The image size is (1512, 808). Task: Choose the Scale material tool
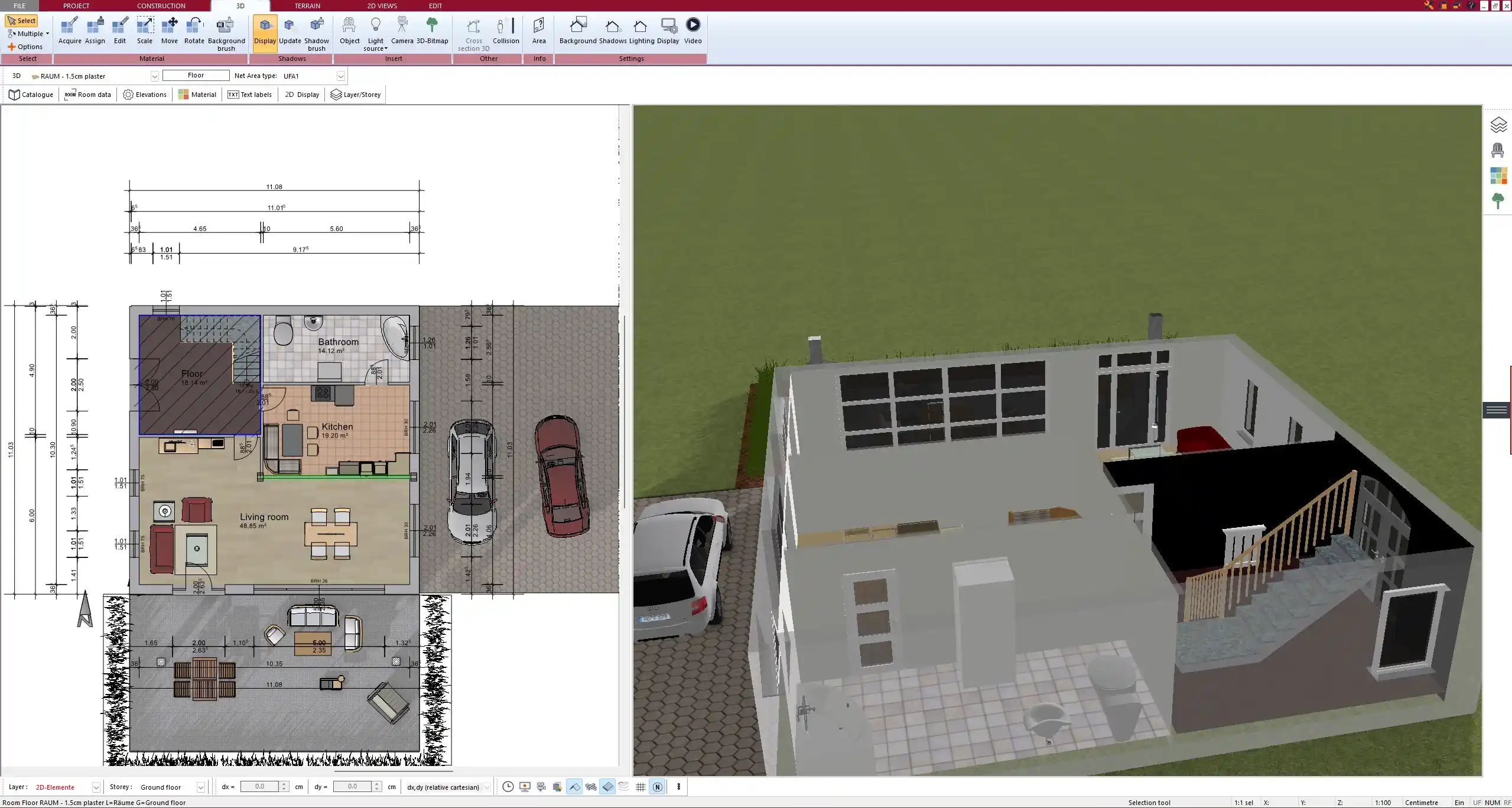click(145, 31)
